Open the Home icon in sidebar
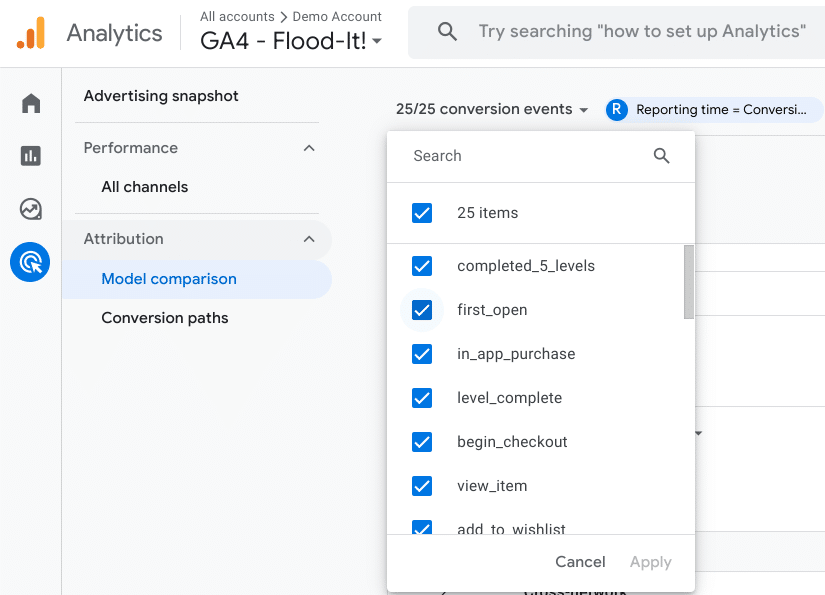Viewport: 825px width, 595px height. tap(31, 104)
